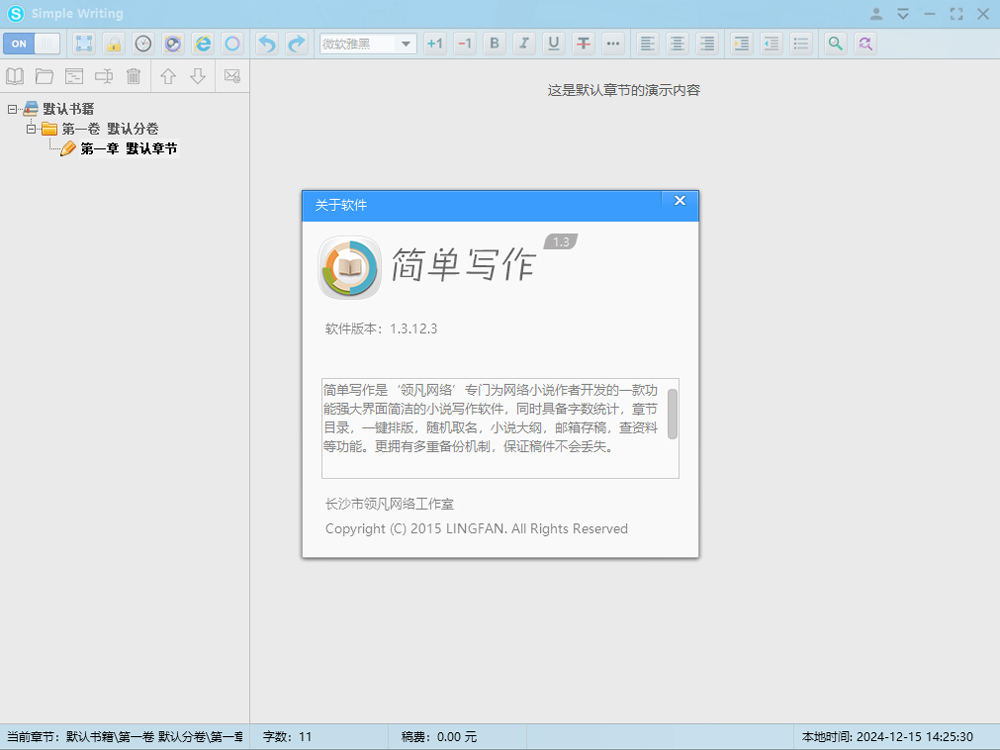This screenshot has width=1000, height=750.
Task: Click the Simple Writing app logo
Action: 16,13
